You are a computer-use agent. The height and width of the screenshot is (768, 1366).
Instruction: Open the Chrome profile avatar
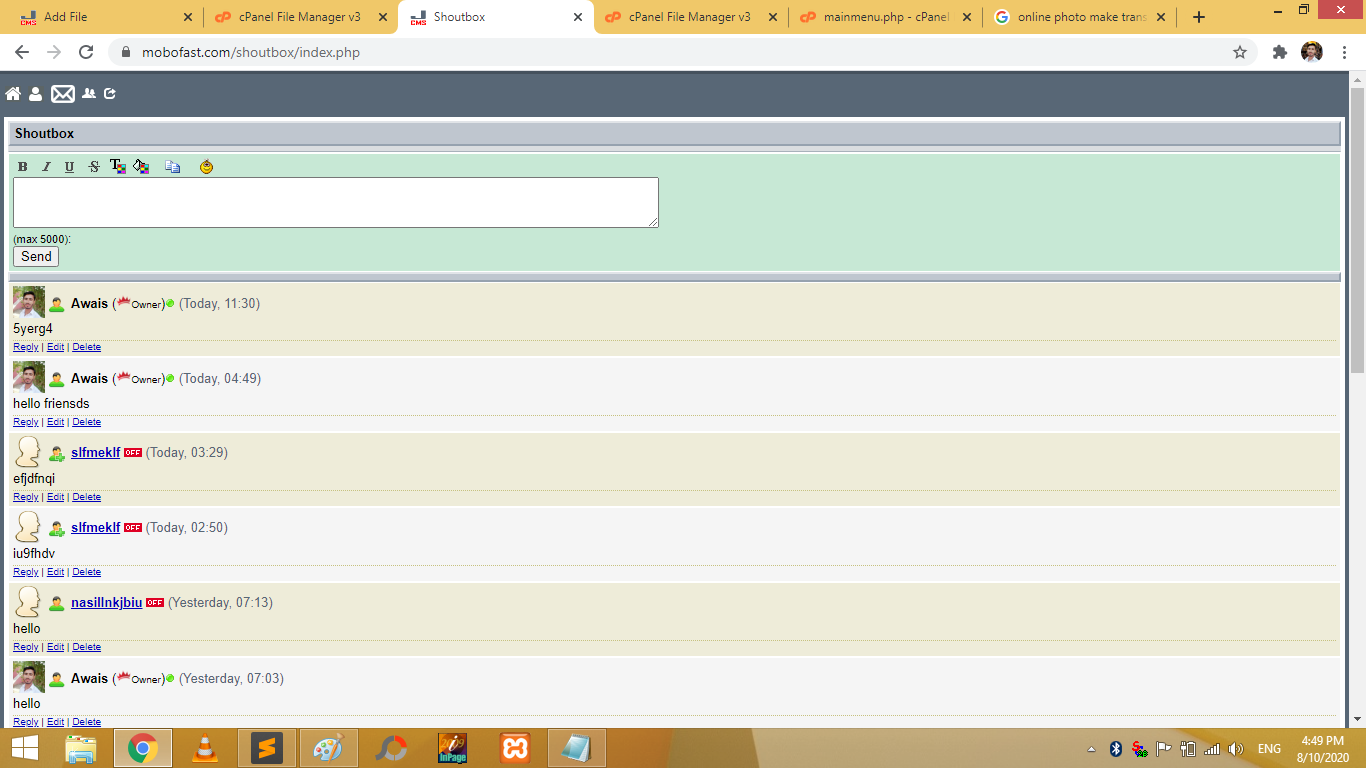pos(1312,52)
